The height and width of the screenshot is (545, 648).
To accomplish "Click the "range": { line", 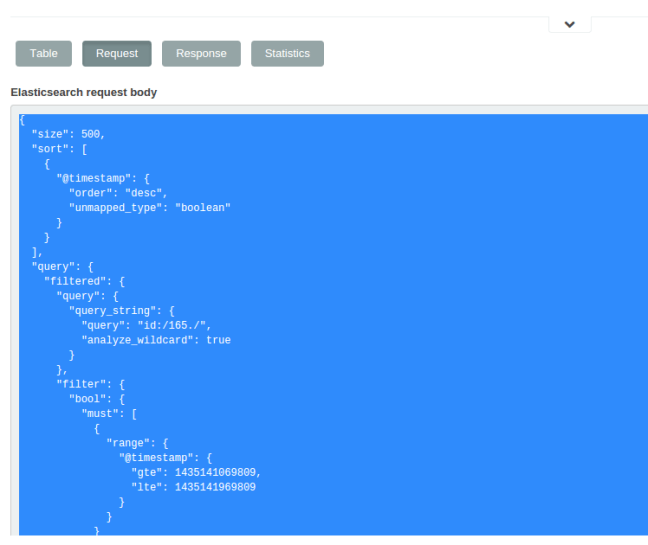I will (139, 443).
